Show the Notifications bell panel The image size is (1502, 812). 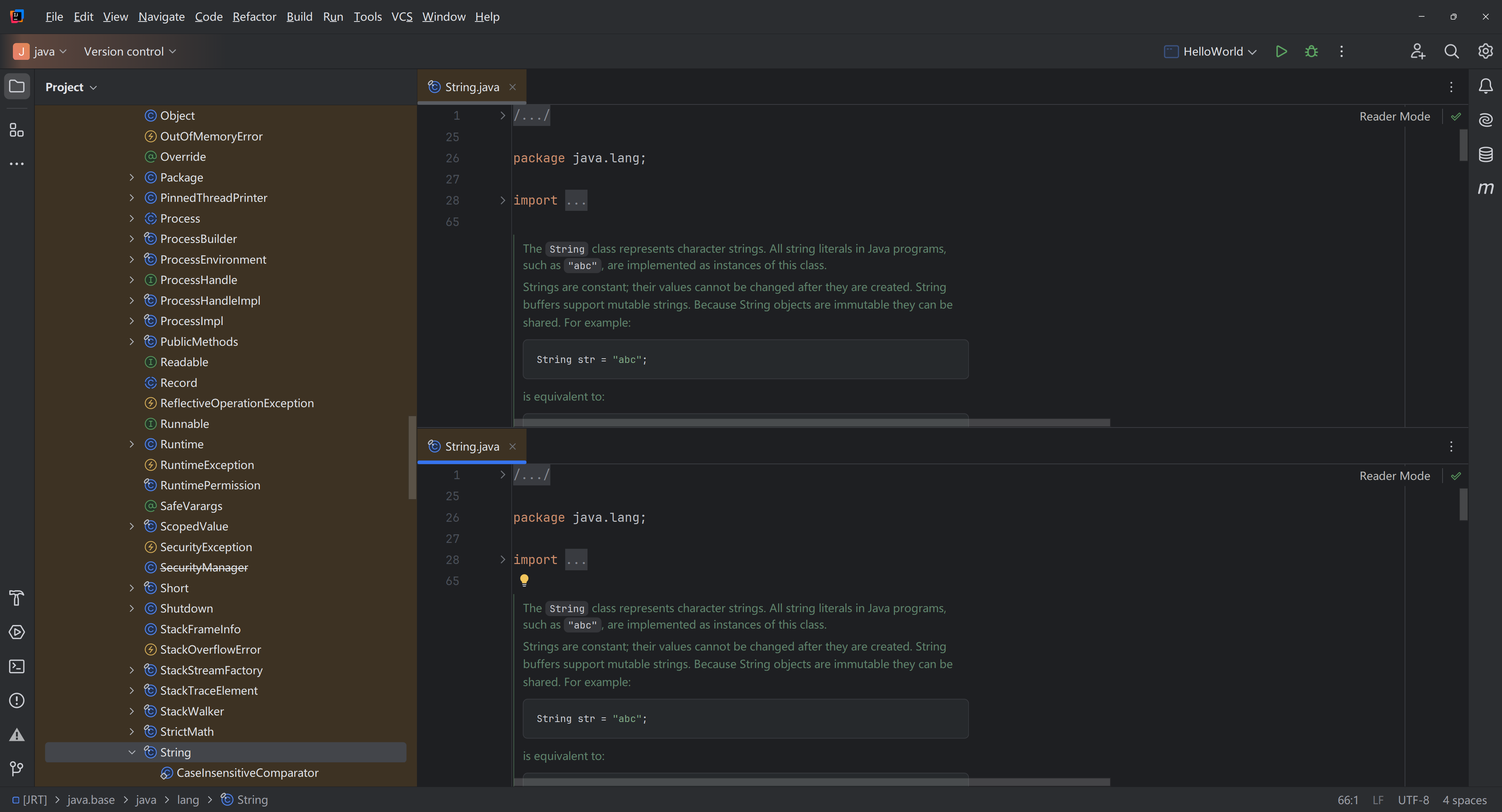point(1485,86)
